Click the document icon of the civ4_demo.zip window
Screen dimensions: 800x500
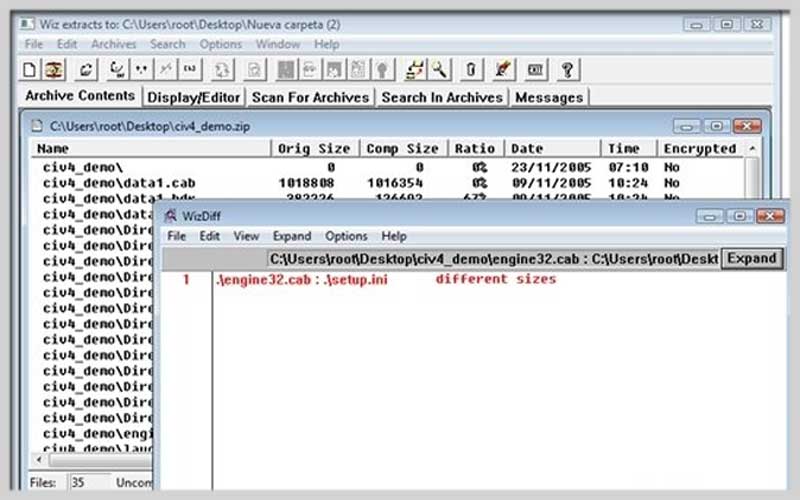pos(37,126)
